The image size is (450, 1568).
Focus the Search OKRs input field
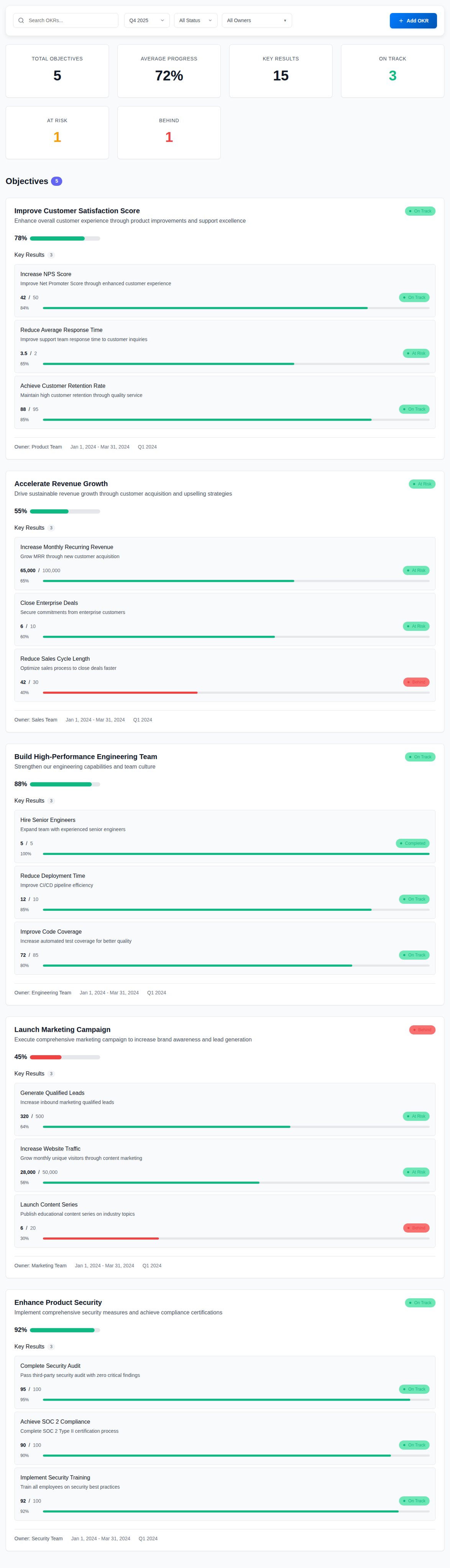pos(66,21)
